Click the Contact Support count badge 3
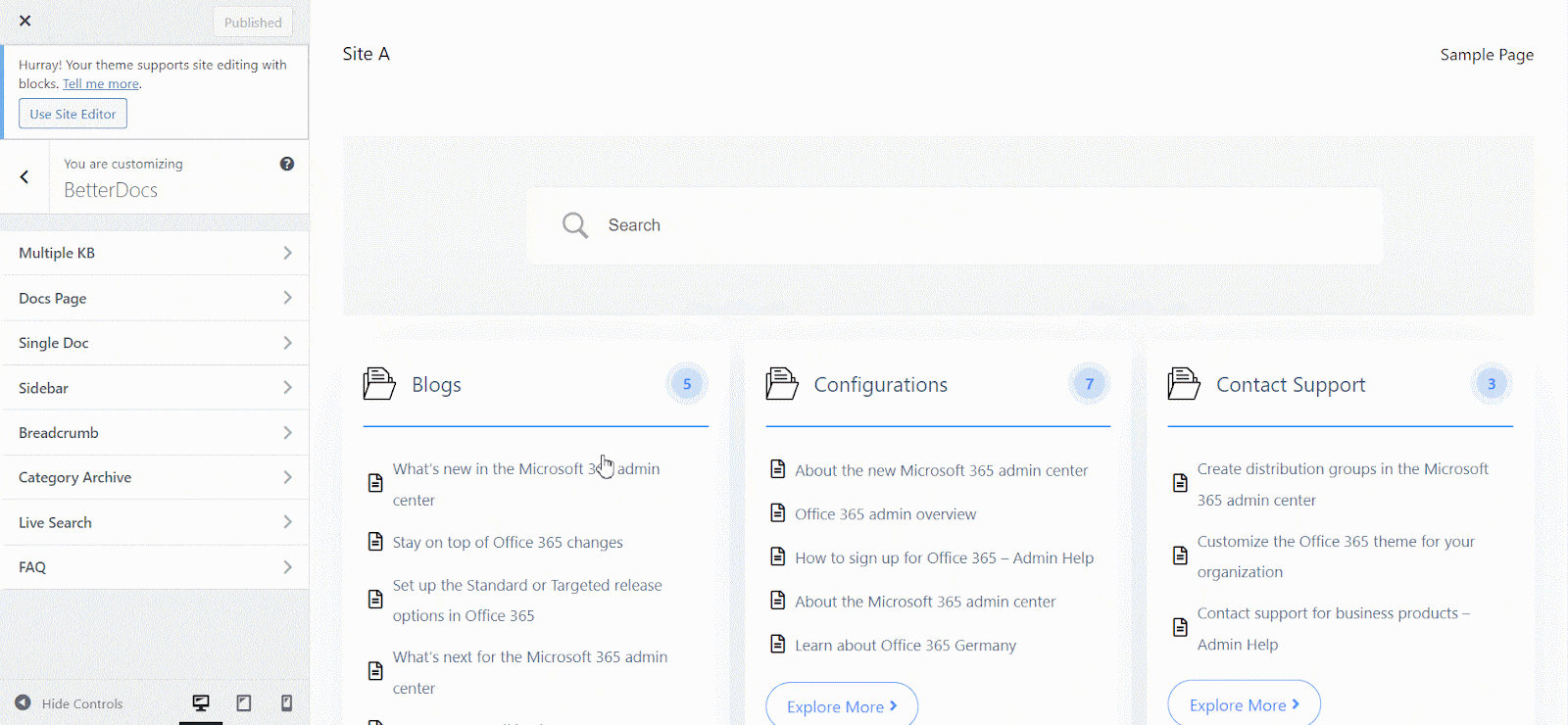This screenshot has height=725, width=1568. click(x=1492, y=384)
